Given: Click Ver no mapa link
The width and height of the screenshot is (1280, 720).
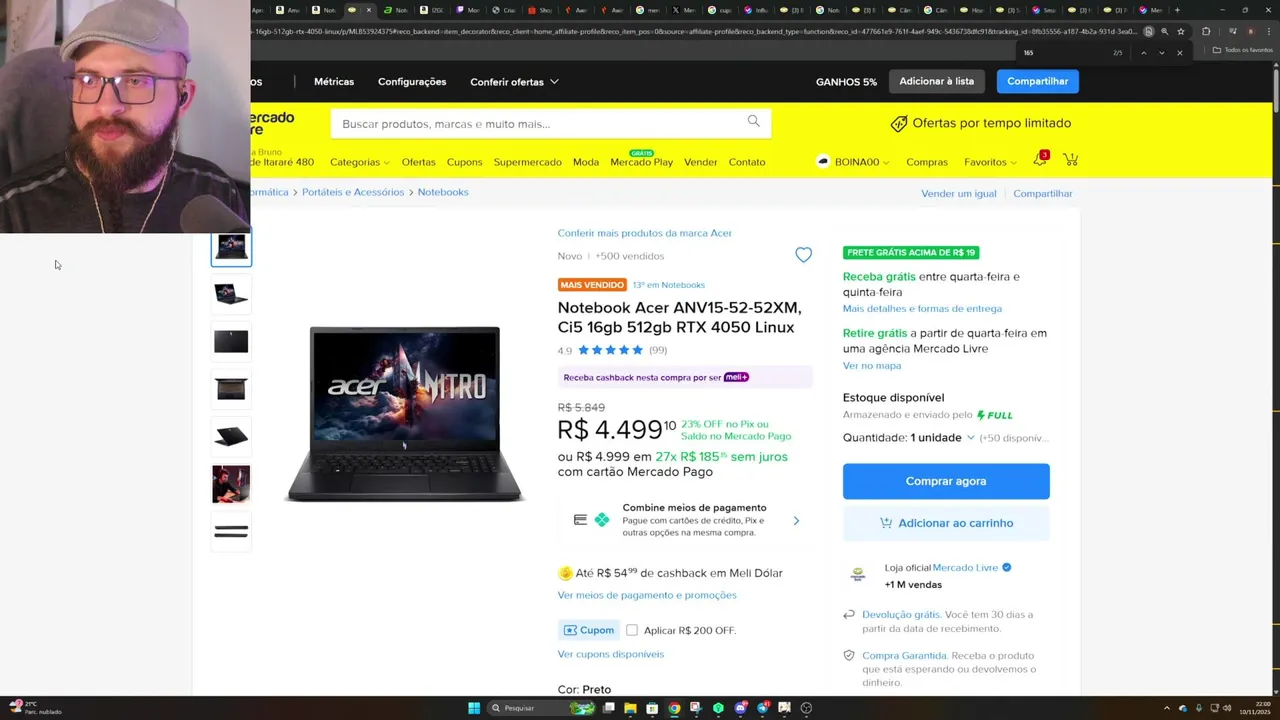Looking at the screenshot, I should [872, 366].
